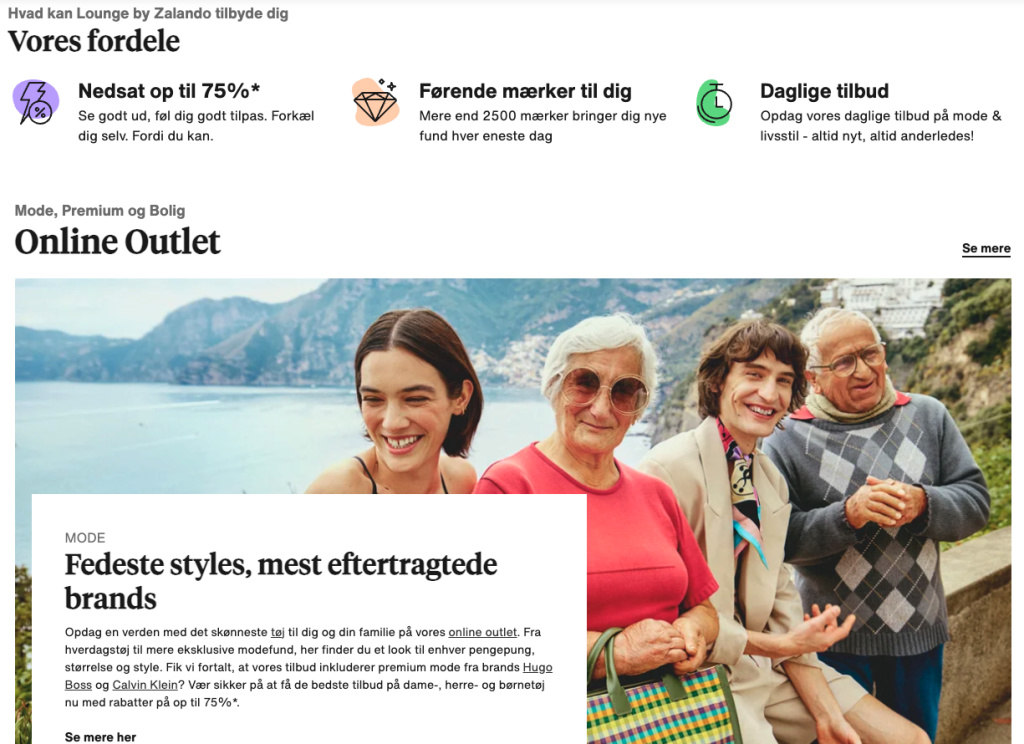1024x744 pixels.
Task: Click the 'Førende mærker til dig' heading
Action: [x=526, y=91]
